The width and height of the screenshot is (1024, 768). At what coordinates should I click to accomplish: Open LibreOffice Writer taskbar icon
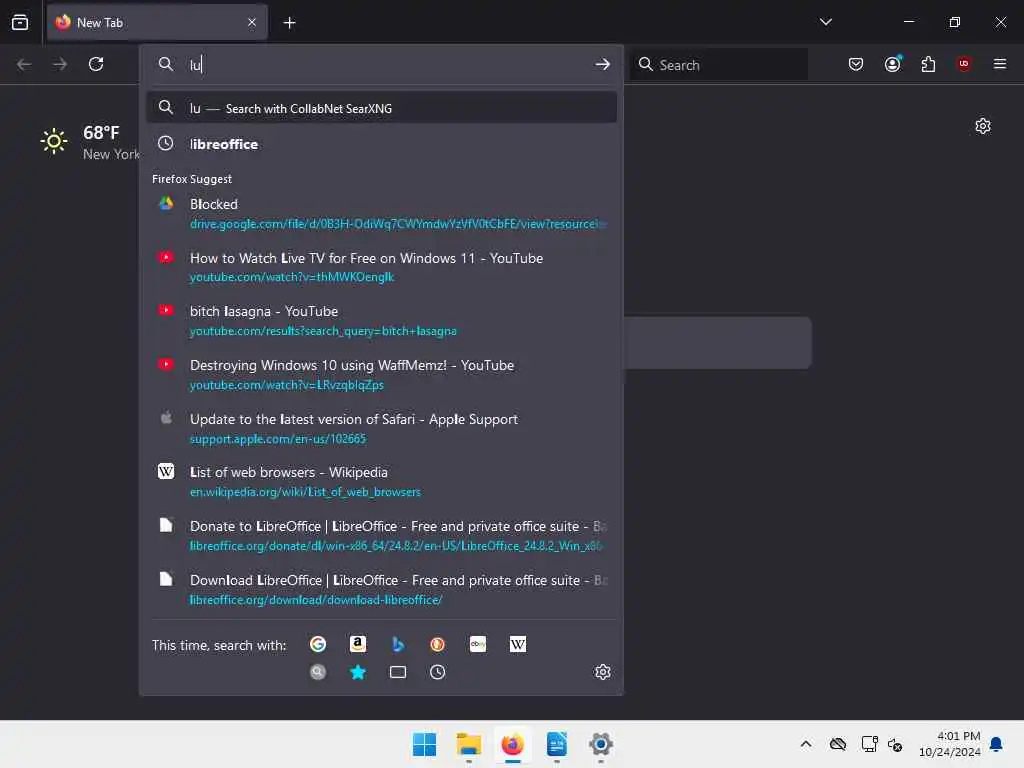tap(556, 744)
